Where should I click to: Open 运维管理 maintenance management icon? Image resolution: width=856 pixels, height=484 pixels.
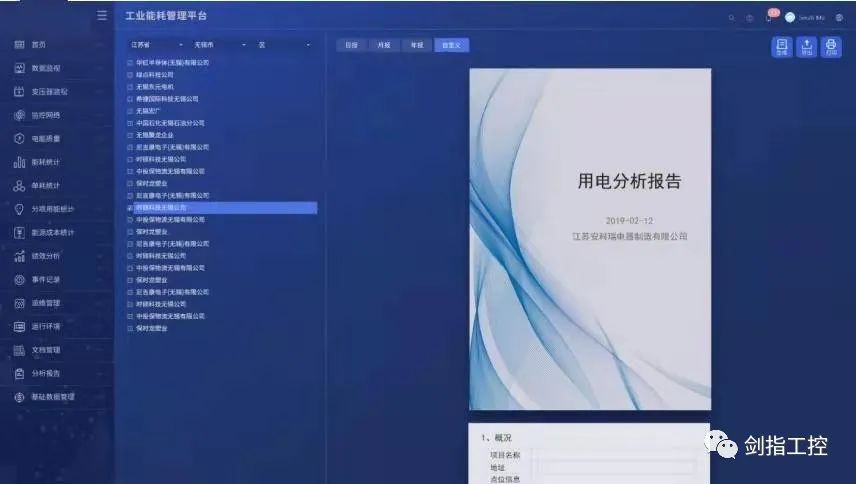click(x=19, y=303)
